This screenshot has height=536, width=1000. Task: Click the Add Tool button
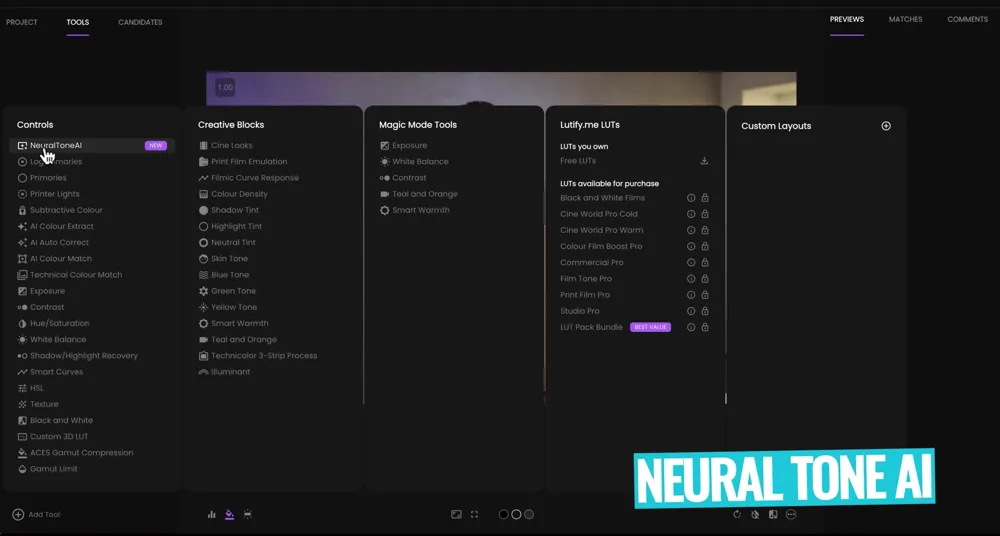pyautogui.click(x=37, y=514)
